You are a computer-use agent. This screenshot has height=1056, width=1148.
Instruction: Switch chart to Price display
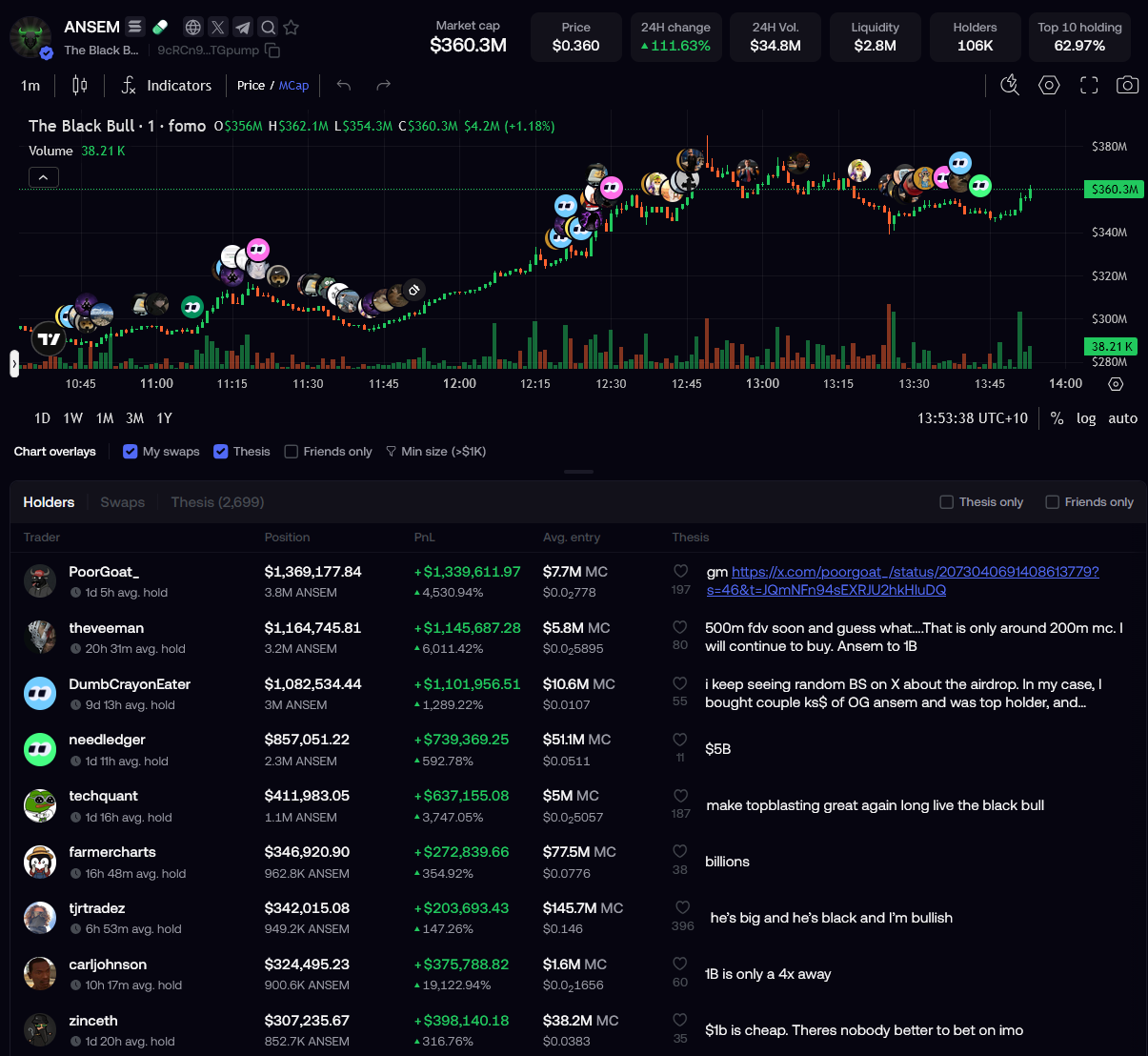(x=251, y=86)
